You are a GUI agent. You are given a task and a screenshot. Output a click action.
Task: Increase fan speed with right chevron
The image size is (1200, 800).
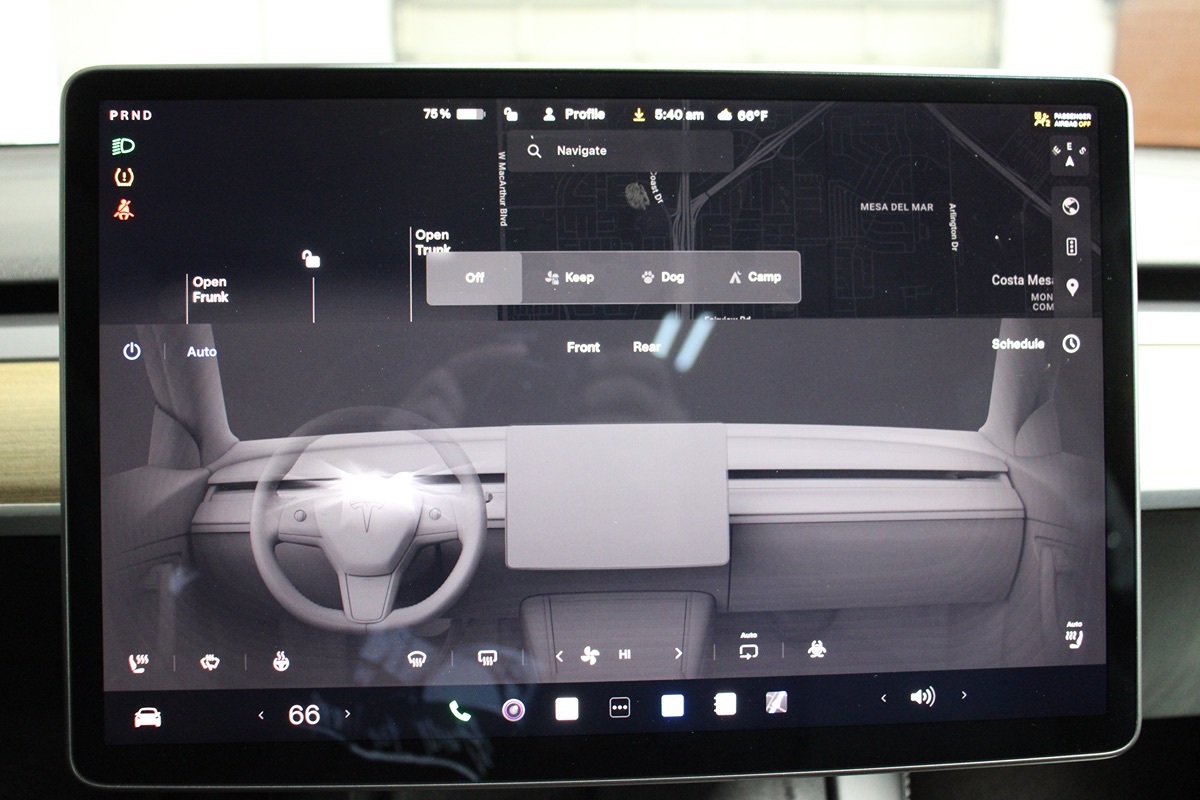678,654
